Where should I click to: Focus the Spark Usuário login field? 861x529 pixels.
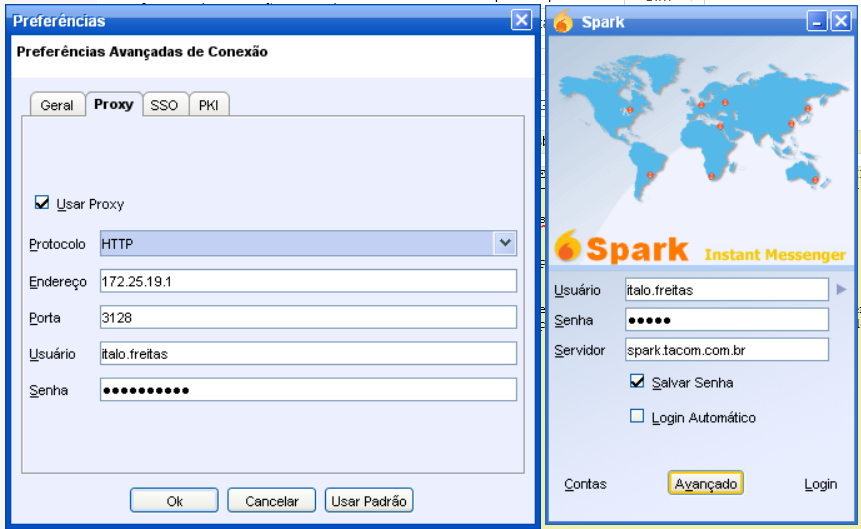pos(726,289)
